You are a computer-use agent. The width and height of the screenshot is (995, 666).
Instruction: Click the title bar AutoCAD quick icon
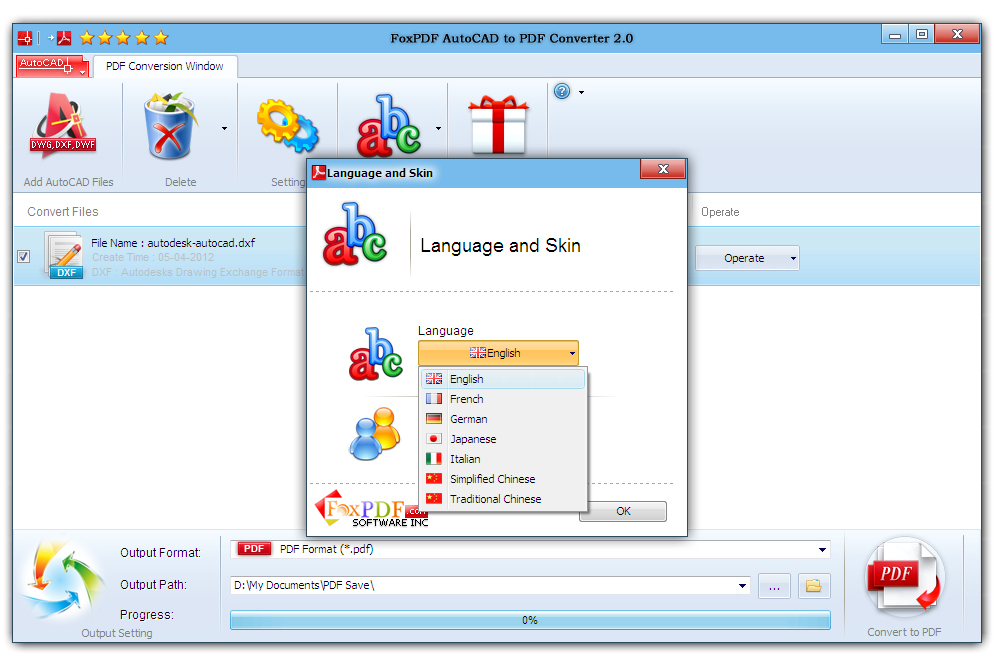pyautogui.click(x=25, y=38)
